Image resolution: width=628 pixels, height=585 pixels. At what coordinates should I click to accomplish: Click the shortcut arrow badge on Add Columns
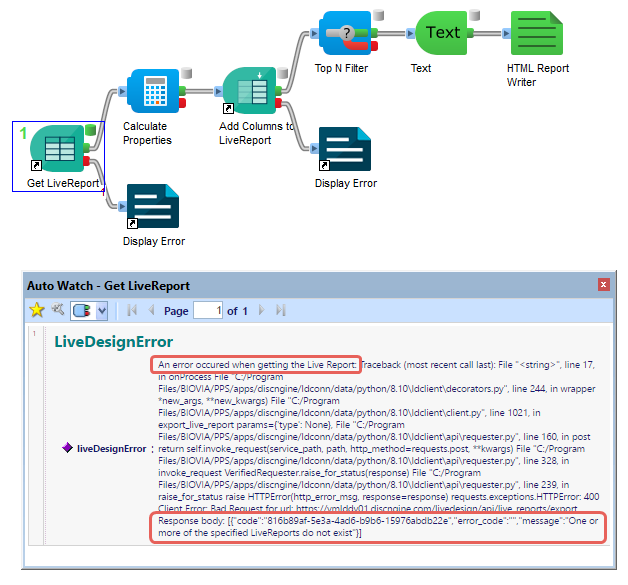coord(228,109)
